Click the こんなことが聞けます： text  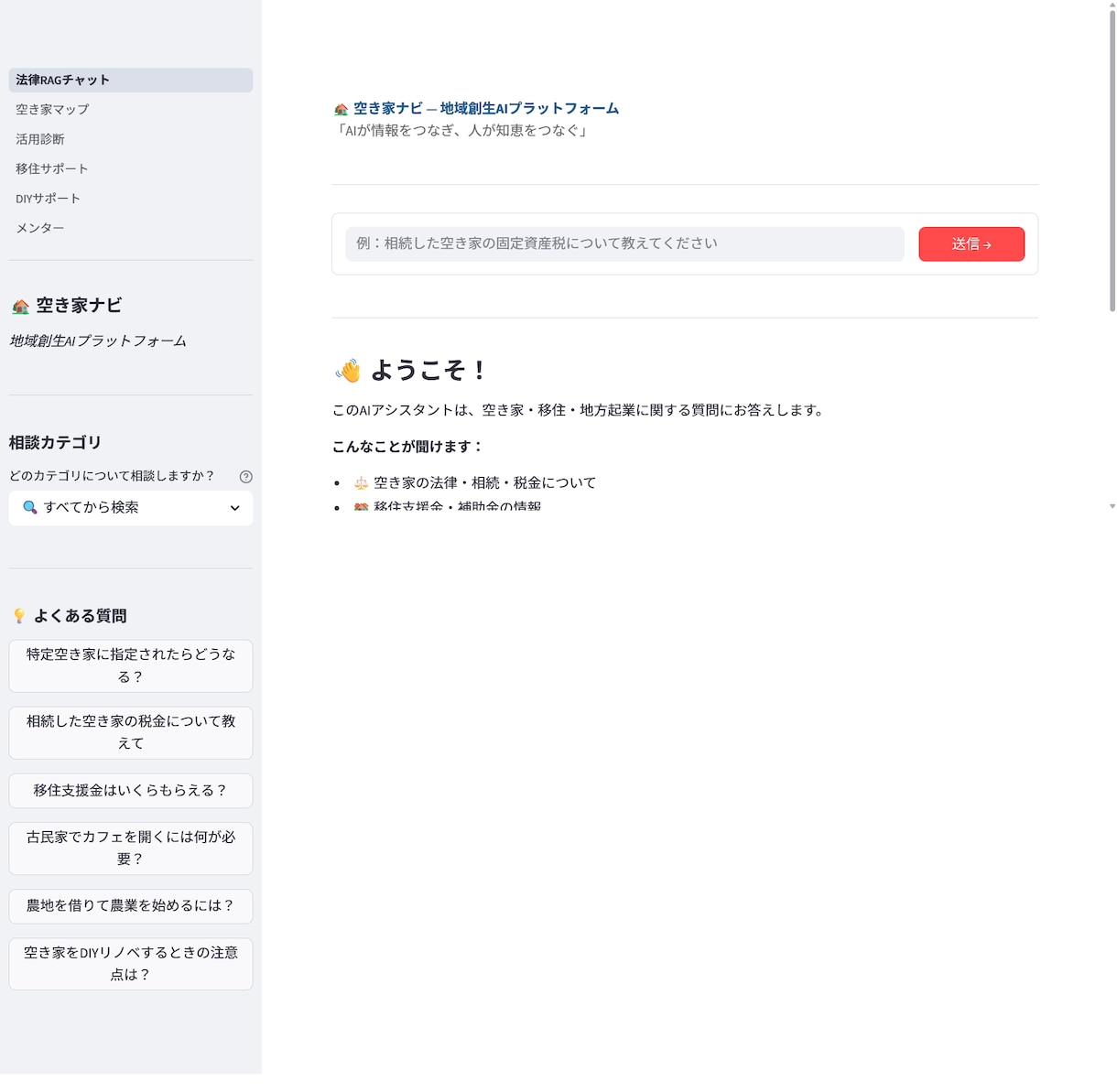tap(407, 447)
